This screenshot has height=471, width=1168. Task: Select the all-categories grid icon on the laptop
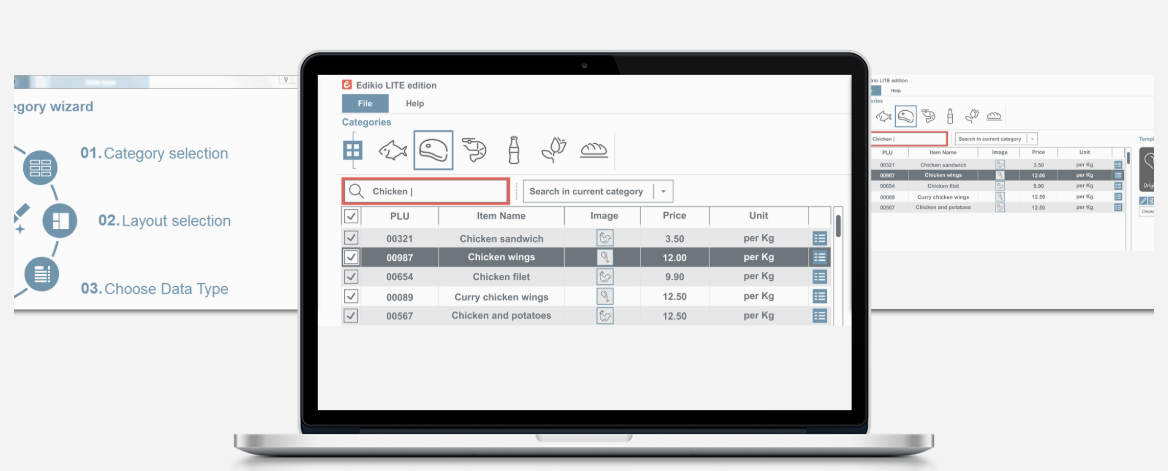(x=352, y=150)
